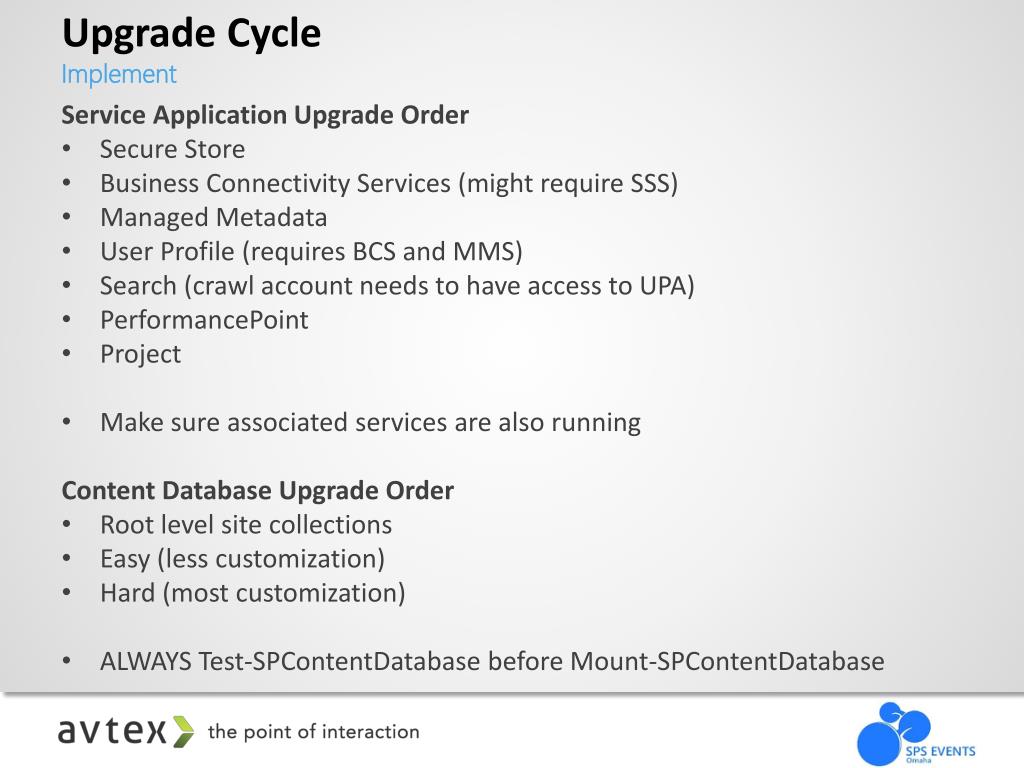Click the SPS Events Omaha logo
The height and width of the screenshot is (768, 1024).
(x=916, y=733)
